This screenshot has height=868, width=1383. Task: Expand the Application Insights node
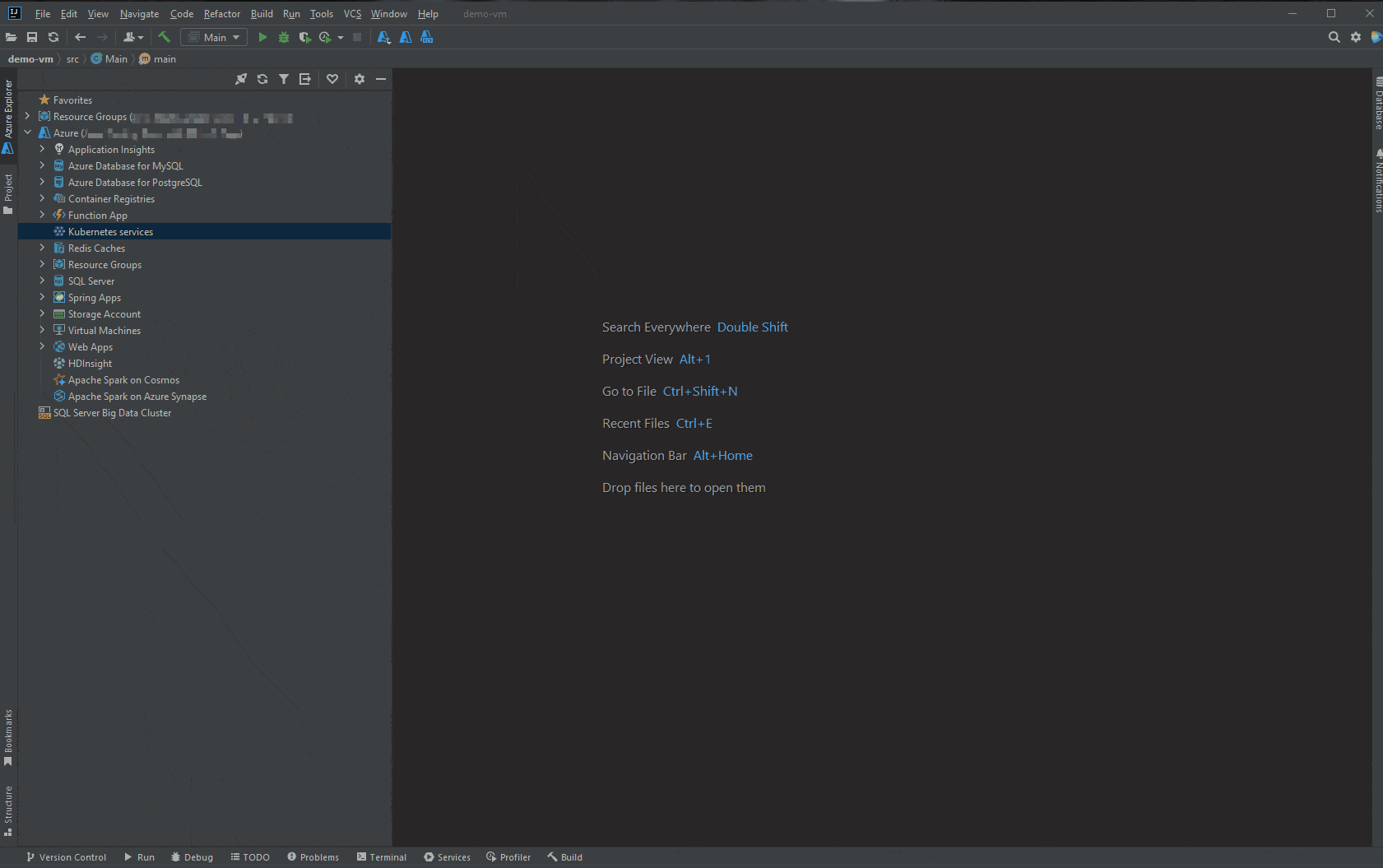coord(43,149)
